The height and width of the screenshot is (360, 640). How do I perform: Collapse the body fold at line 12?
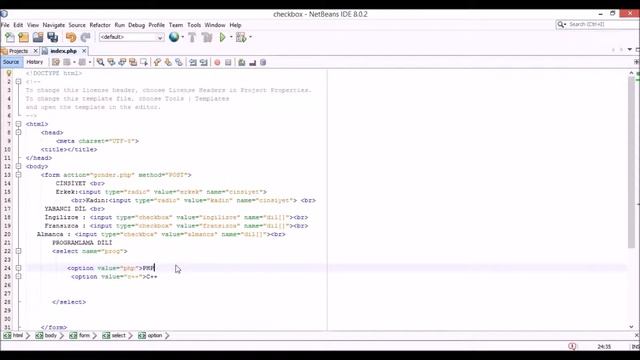pyautogui.click(x=18, y=167)
